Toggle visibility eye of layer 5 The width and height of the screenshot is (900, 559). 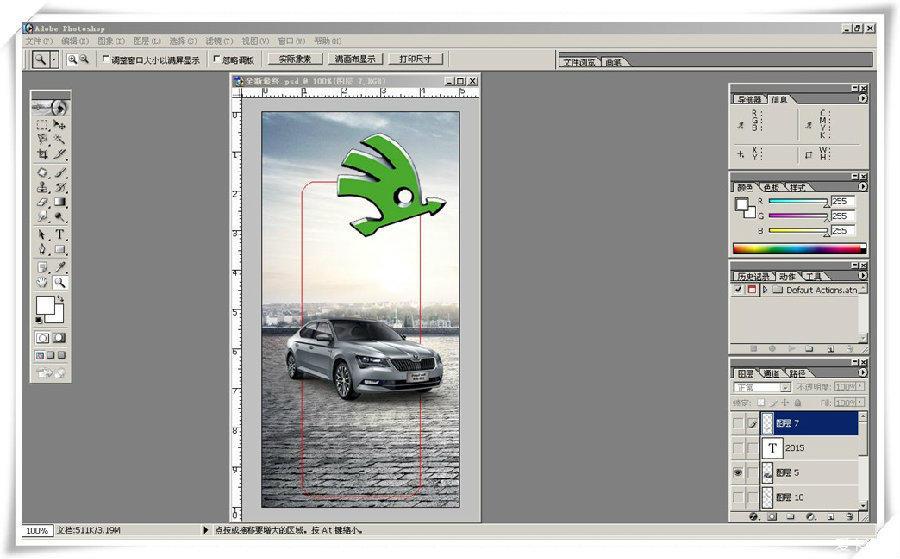click(x=738, y=473)
